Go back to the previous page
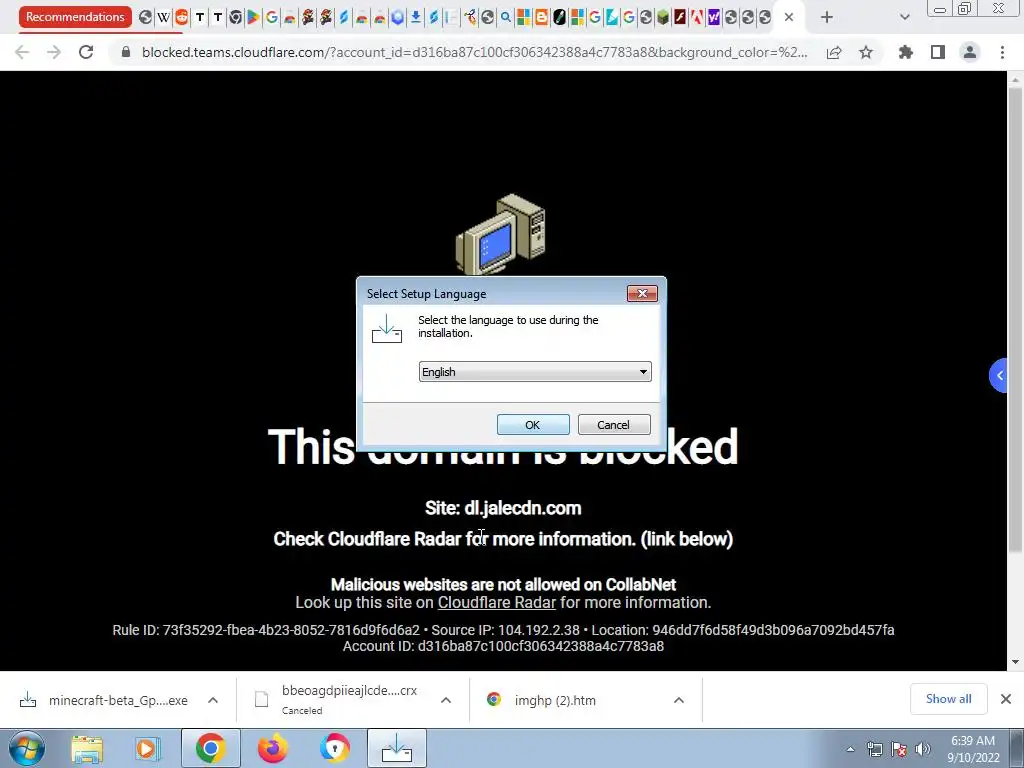 tap(22, 52)
